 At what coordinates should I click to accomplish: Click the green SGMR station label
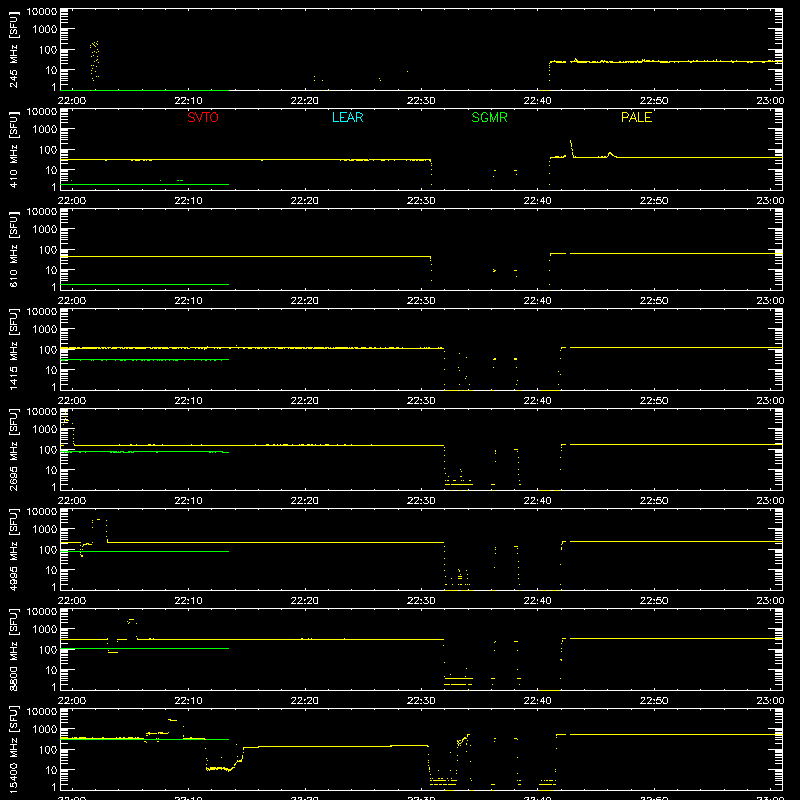click(489, 117)
